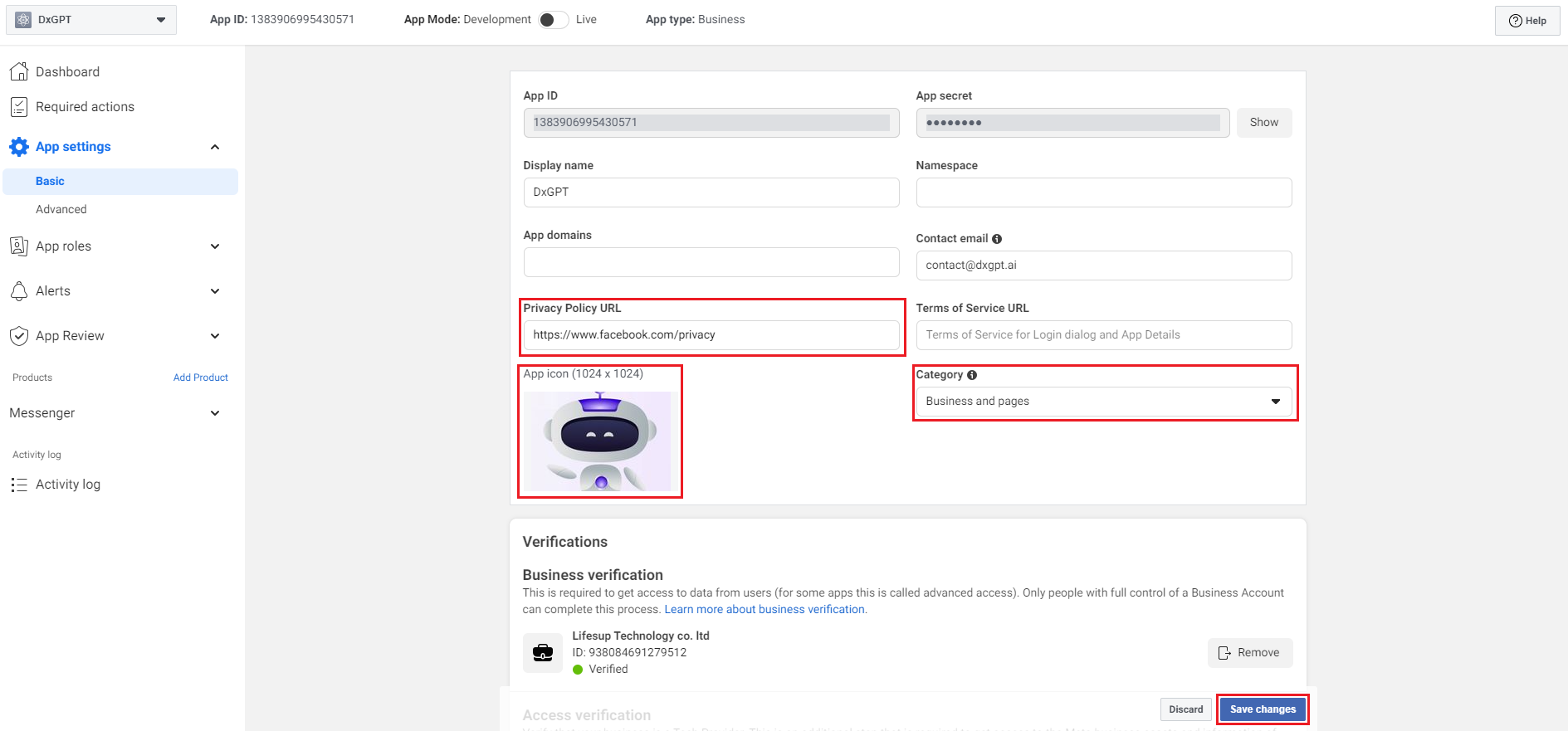This screenshot has width=1568, height=731.
Task: Click the Contact email info icon
Action: click(997, 239)
